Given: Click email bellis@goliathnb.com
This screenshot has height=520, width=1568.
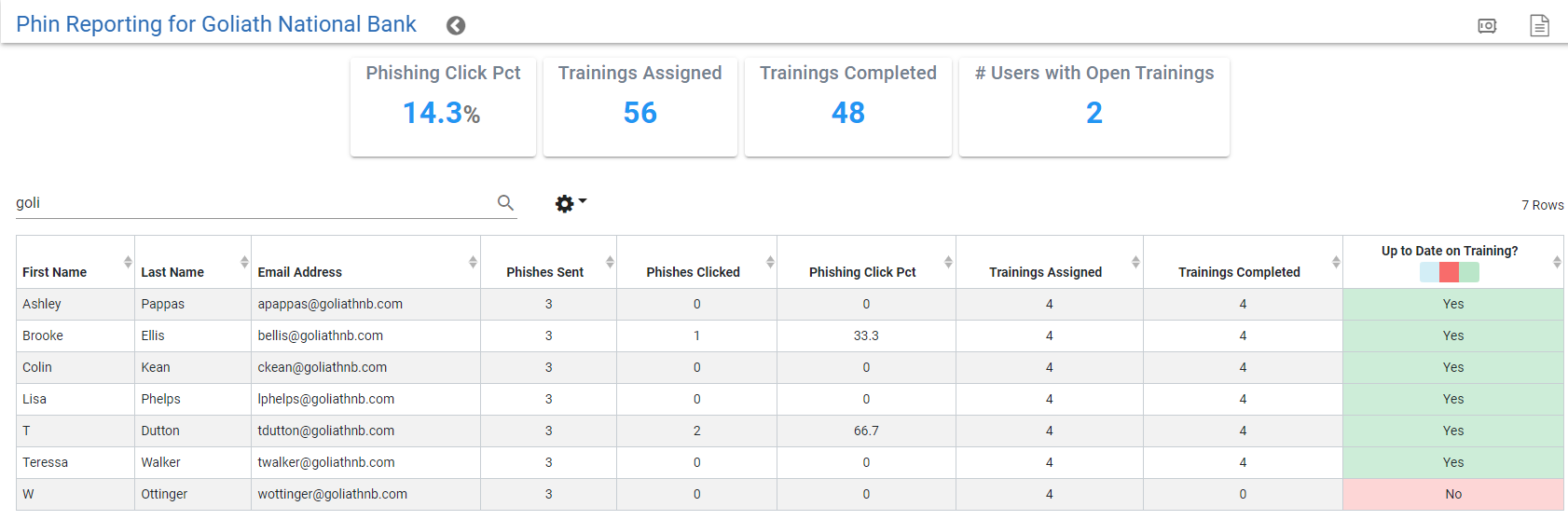Looking at the screenshot, I should [321, 335].
